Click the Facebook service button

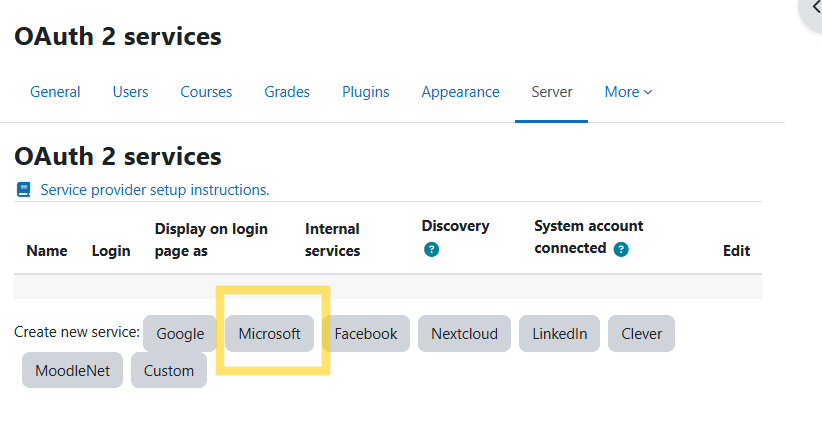[366, 334]
